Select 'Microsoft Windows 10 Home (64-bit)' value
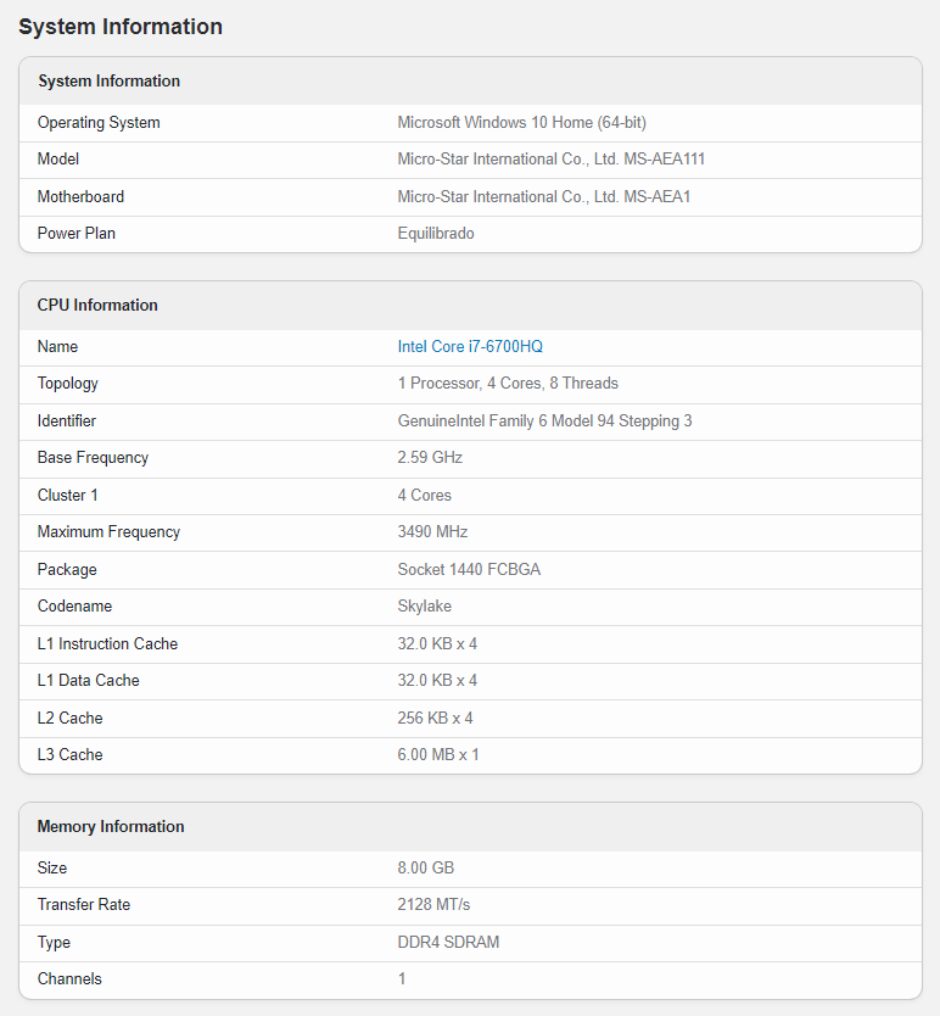 point(522,122)
